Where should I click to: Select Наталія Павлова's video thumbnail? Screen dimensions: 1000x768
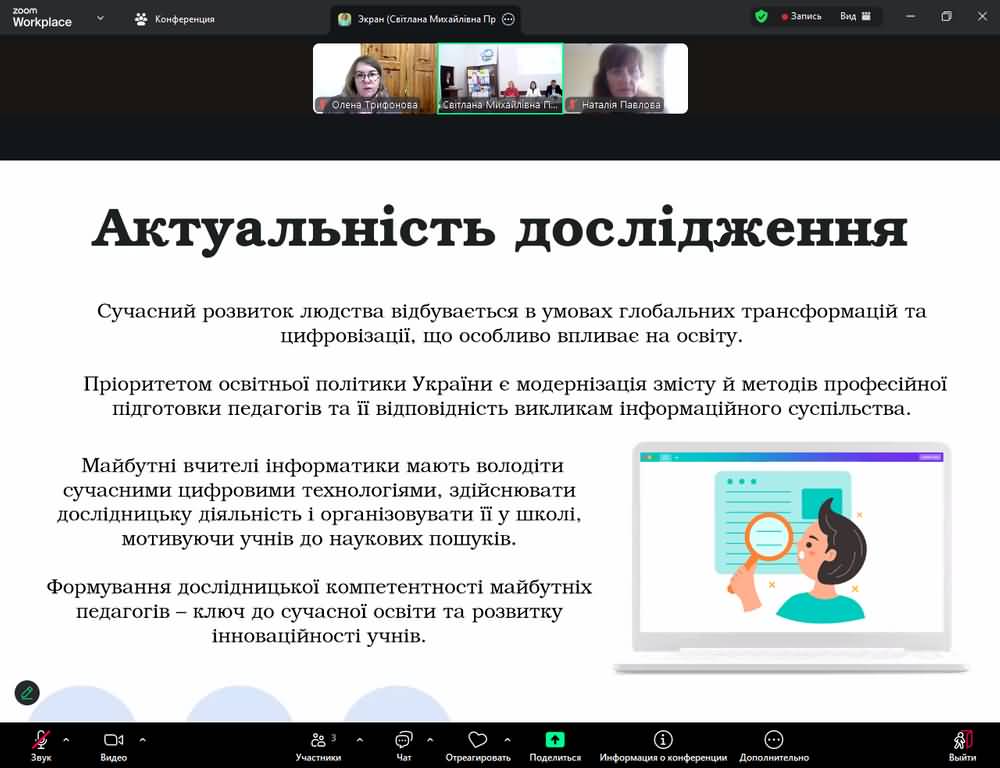[626, 78]
